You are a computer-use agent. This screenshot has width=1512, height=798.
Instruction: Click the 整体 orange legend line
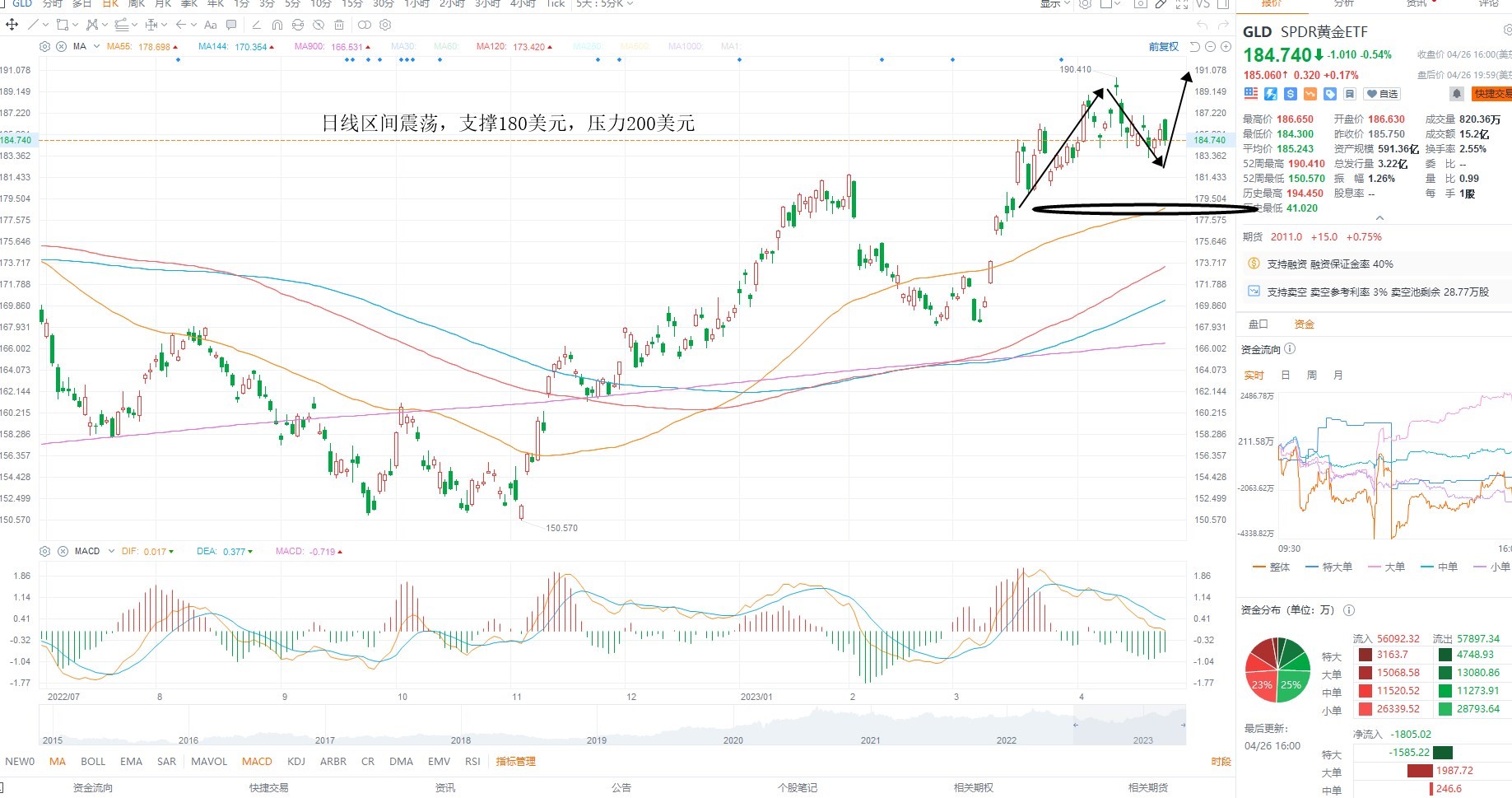[x=1271, y=567]
